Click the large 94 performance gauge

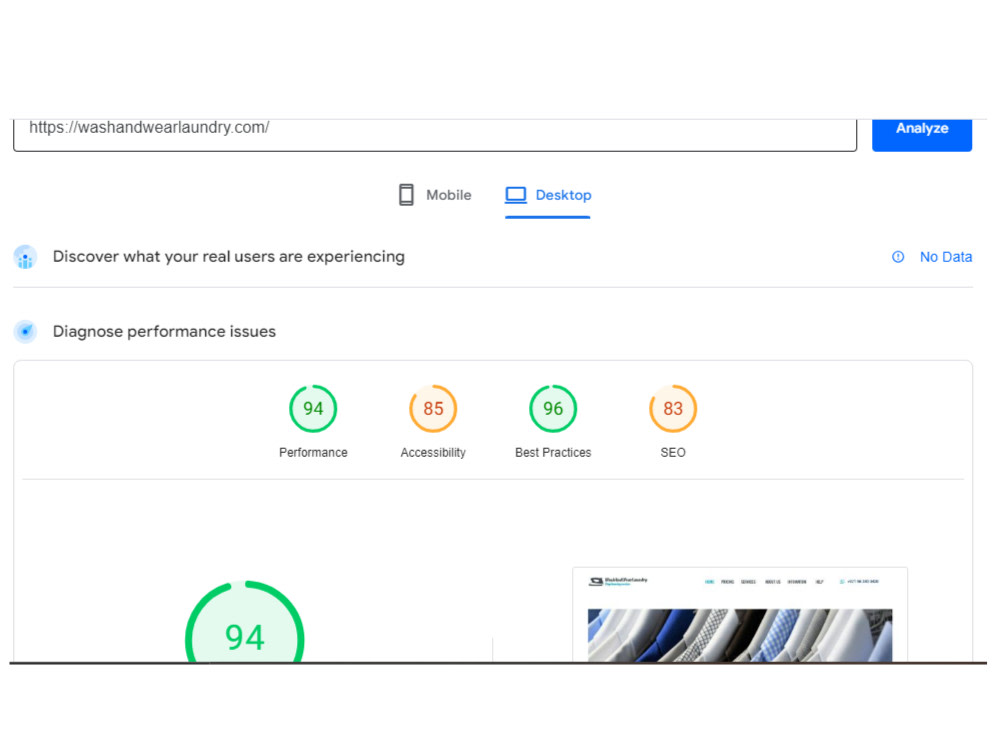click(245, 622)
